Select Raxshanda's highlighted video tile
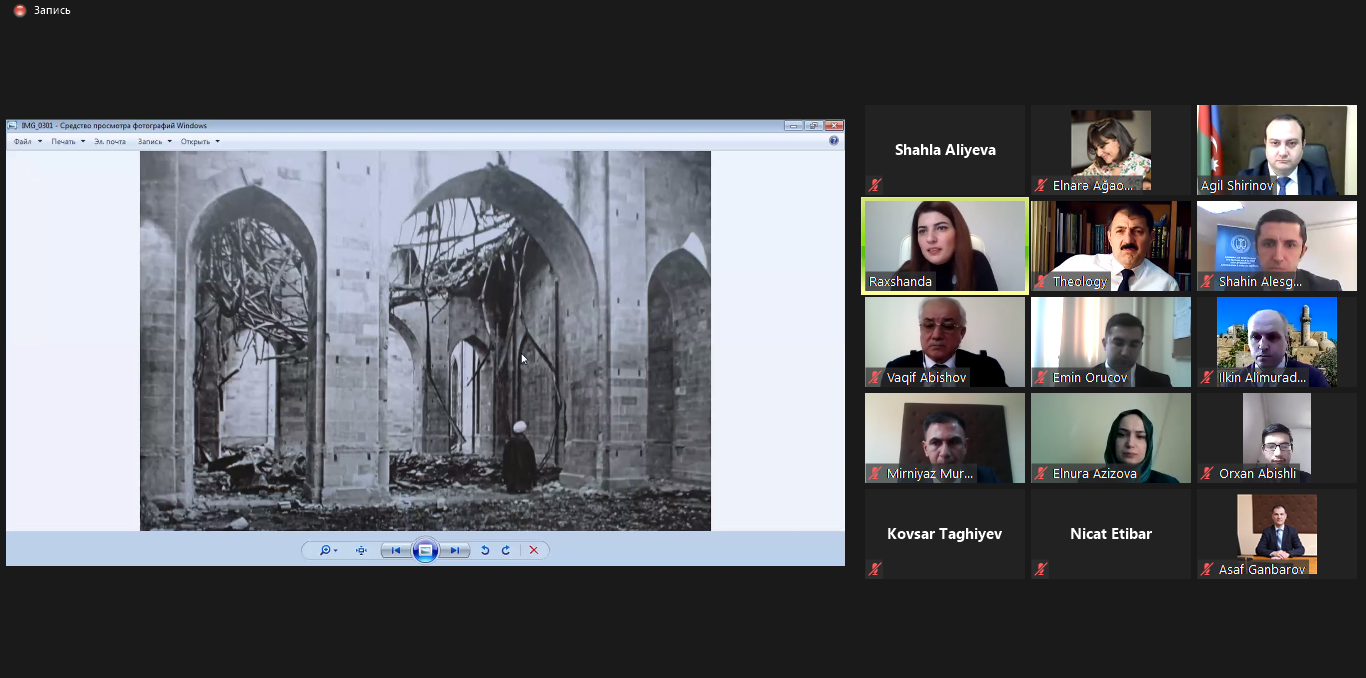 [x=945, y=245]
